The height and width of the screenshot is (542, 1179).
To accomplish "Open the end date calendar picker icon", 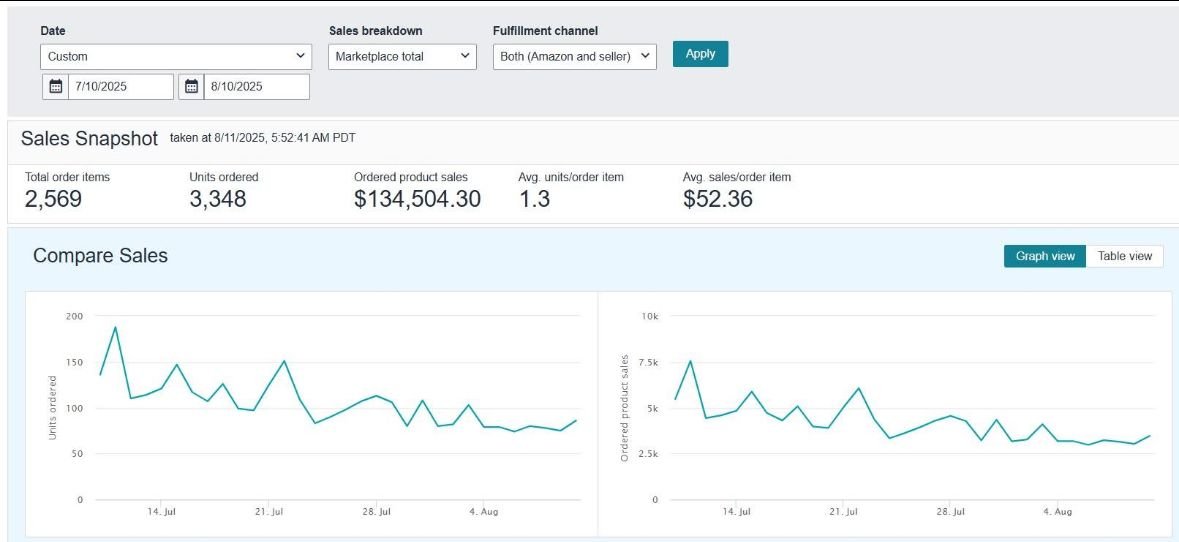I will point(192,87).
